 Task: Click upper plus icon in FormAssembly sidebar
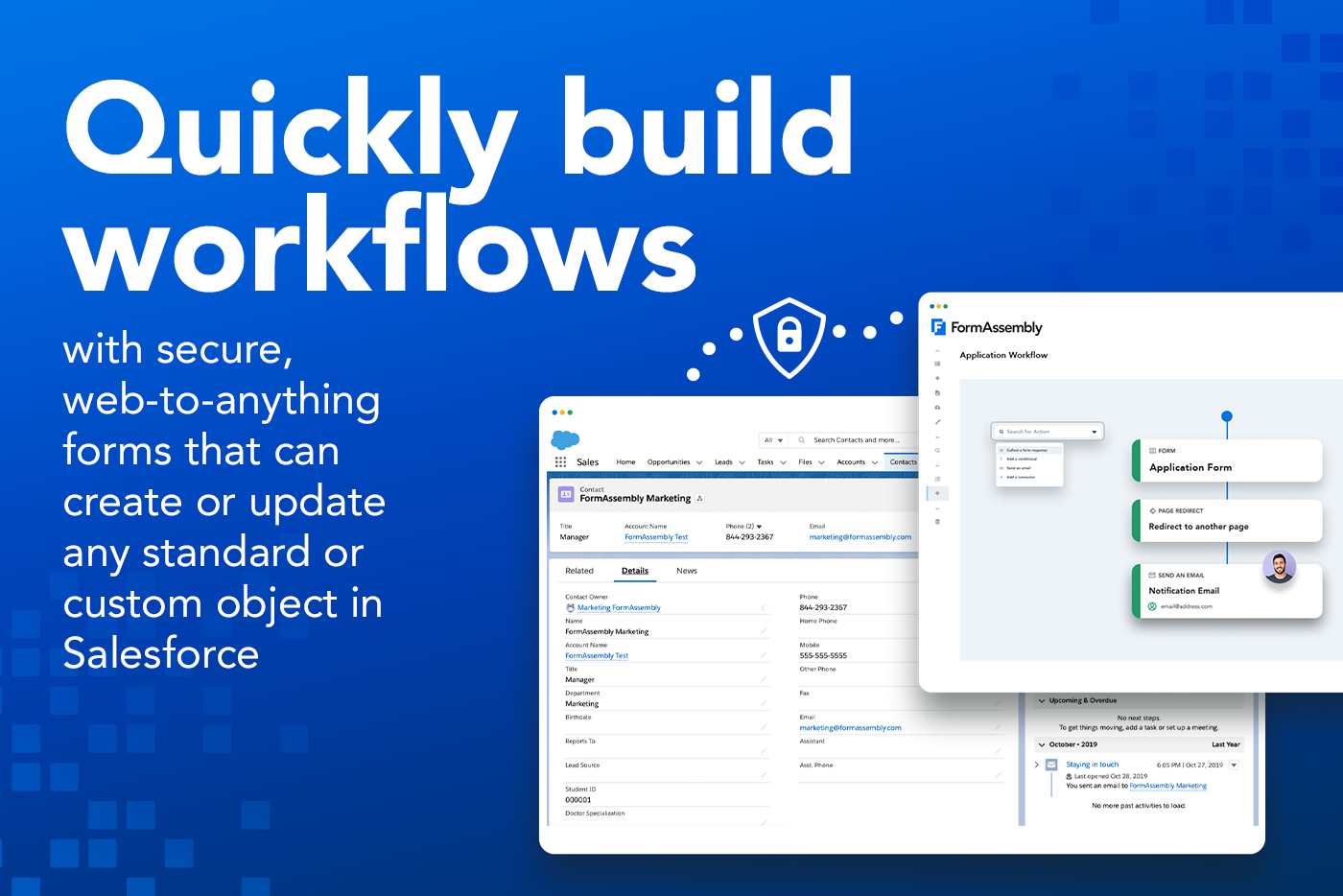coord(937,378)
